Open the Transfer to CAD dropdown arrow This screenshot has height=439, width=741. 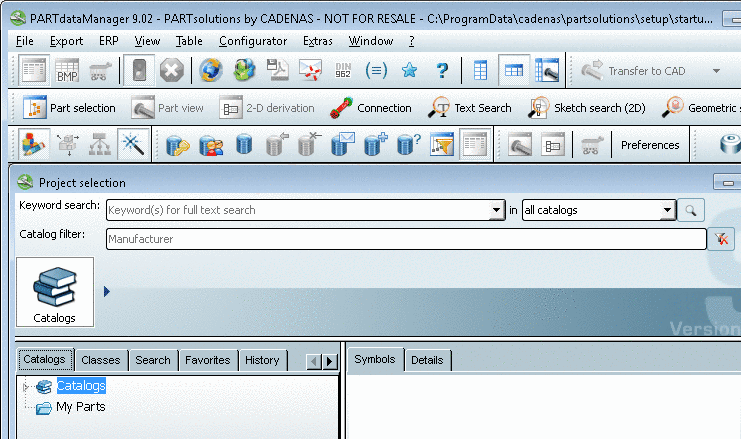click(716, 71)
